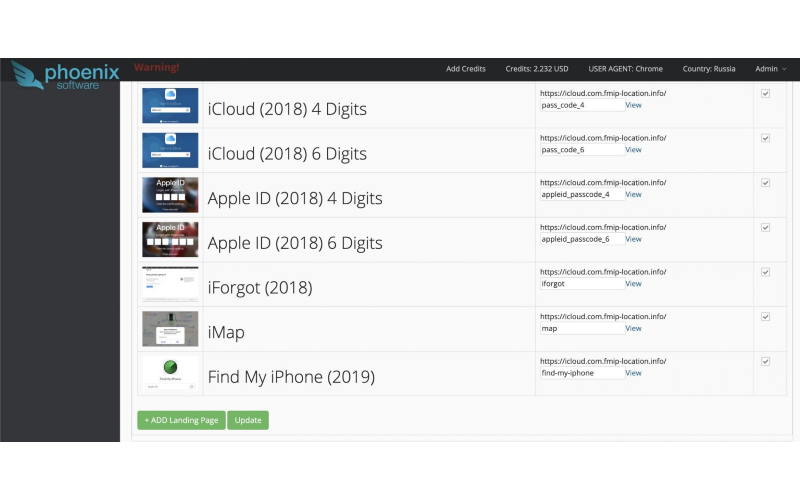Screen dimensions: 800x500
Task: Edit the iforgot path field
Action: (x=582, y=284)
